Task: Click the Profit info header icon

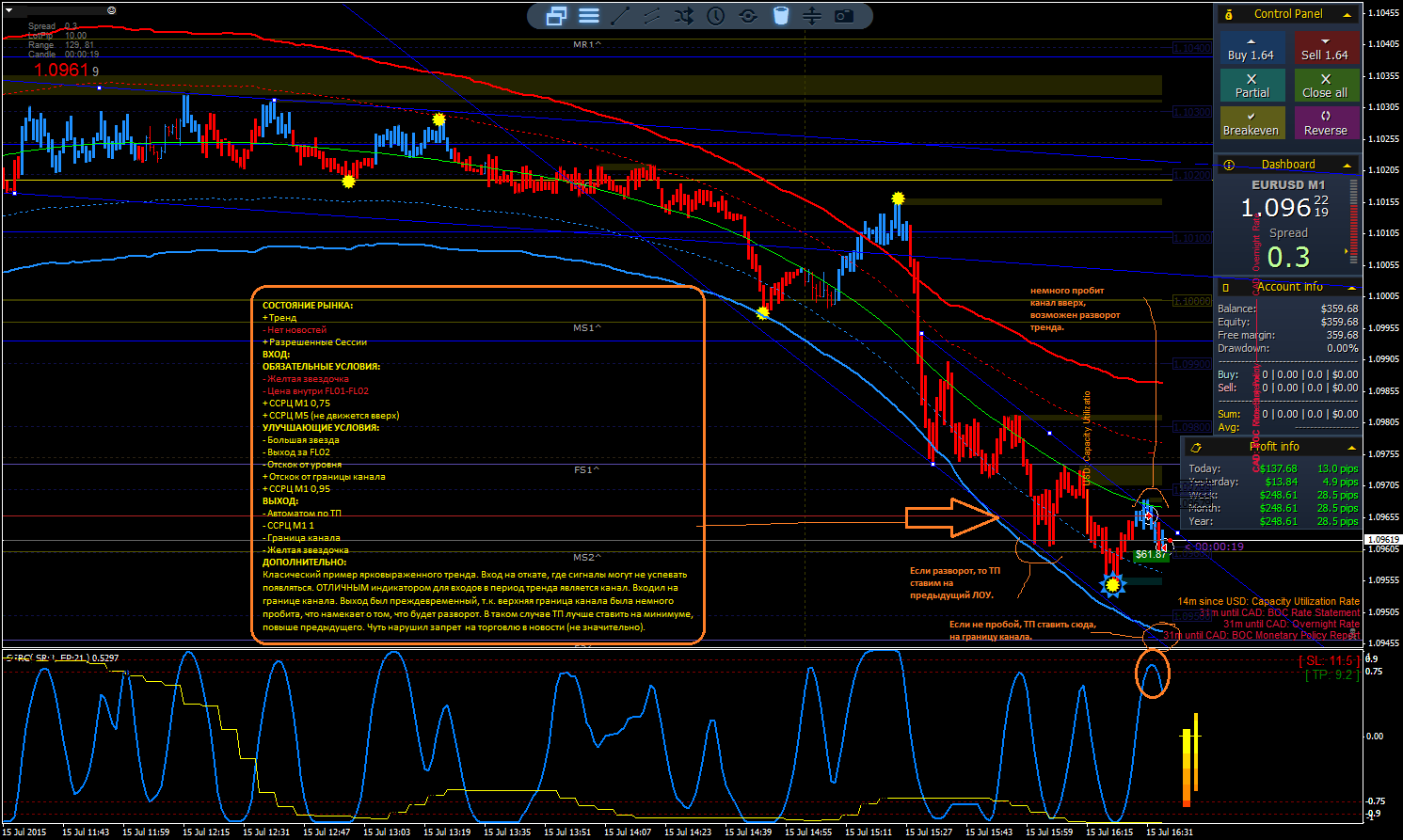Action: 1196,448
